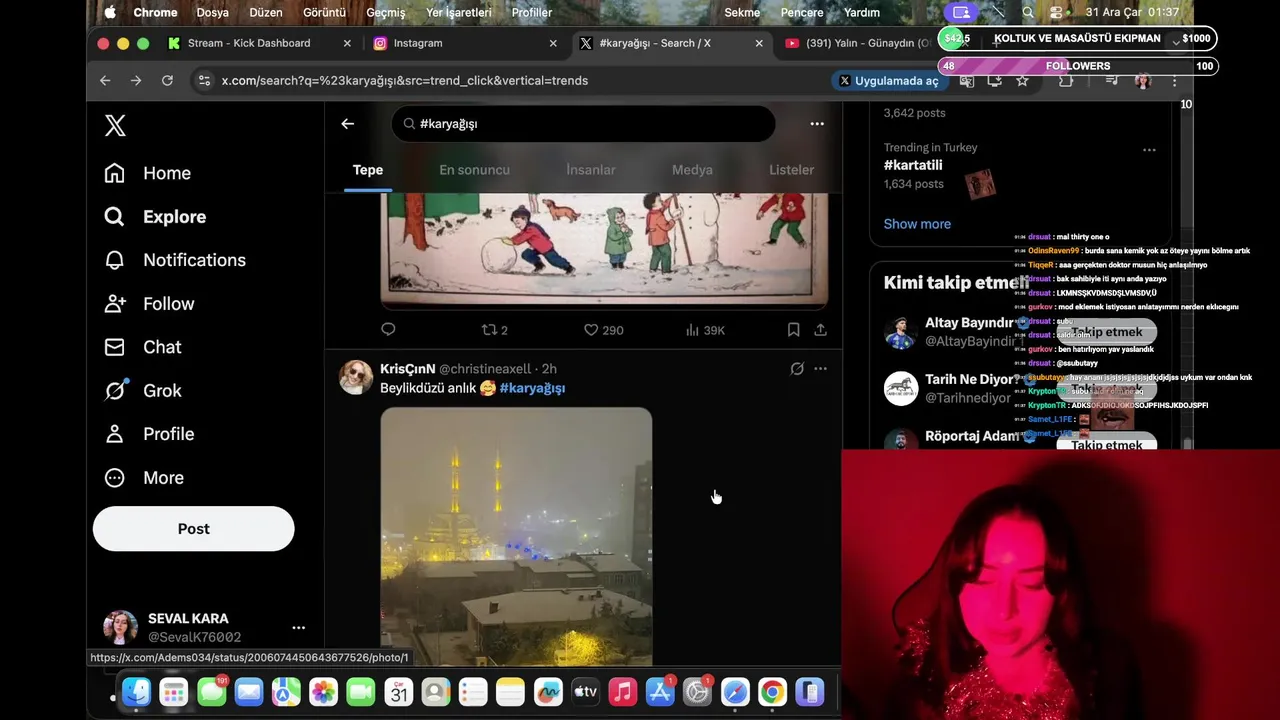Open the Chat envelope icon

(115, 347)
